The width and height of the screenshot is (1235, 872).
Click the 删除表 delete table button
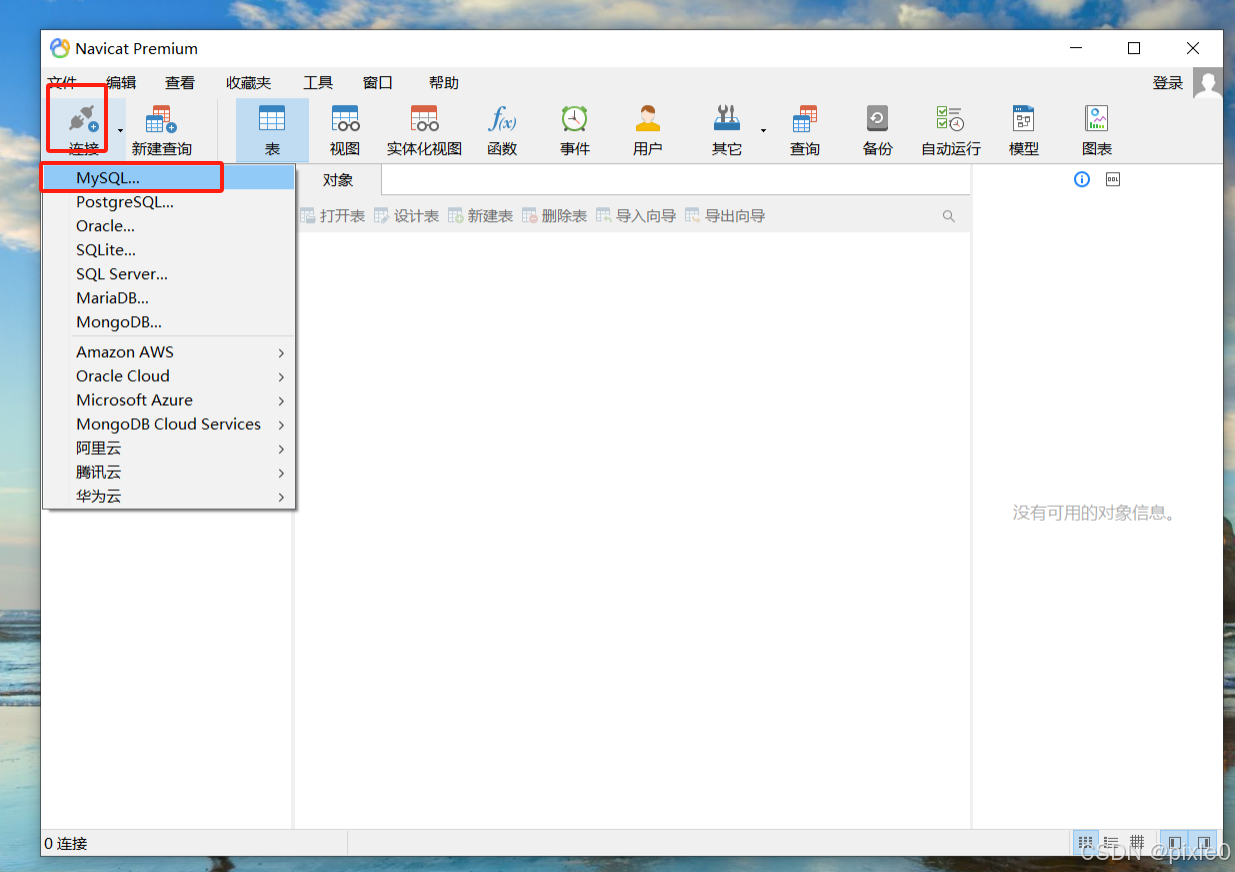pos(555,216)
